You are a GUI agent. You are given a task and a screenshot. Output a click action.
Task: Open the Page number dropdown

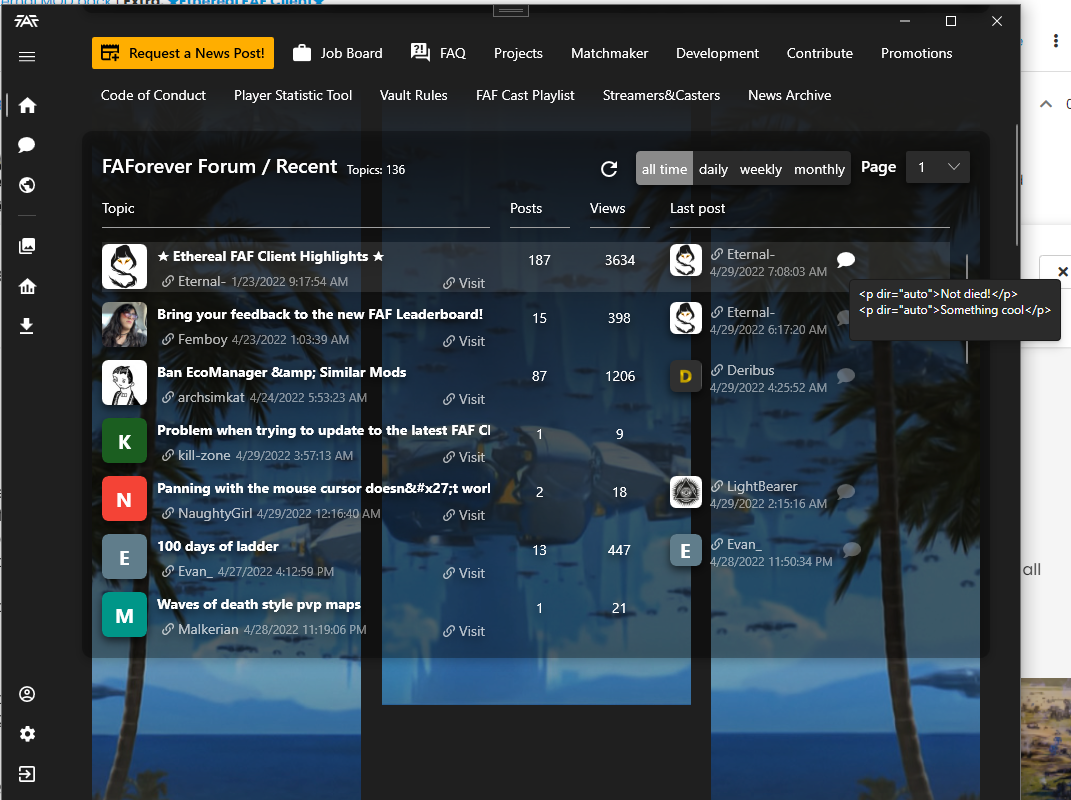tap(937, 167)
